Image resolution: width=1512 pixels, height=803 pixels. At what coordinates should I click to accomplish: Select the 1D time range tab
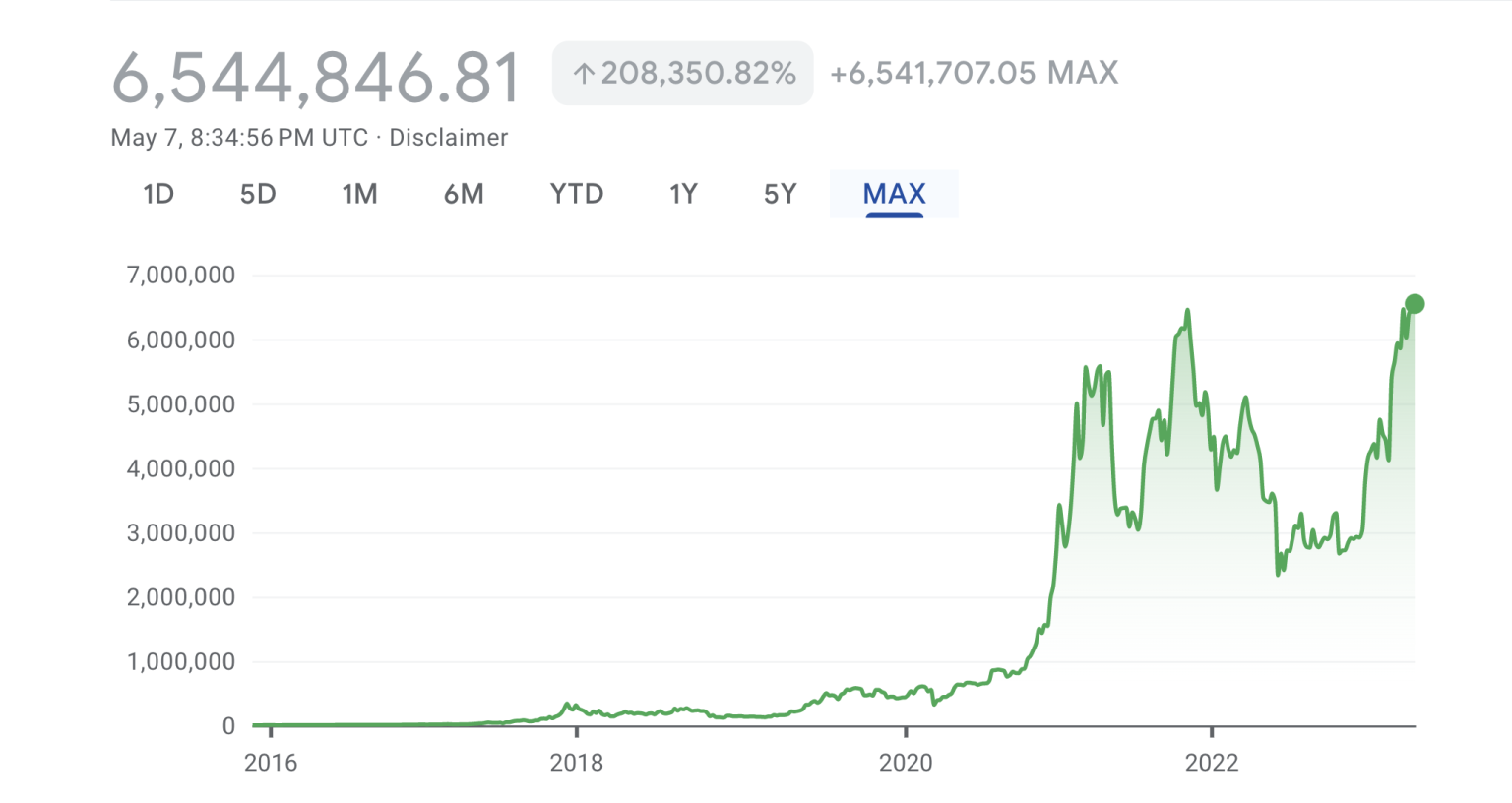158,194
